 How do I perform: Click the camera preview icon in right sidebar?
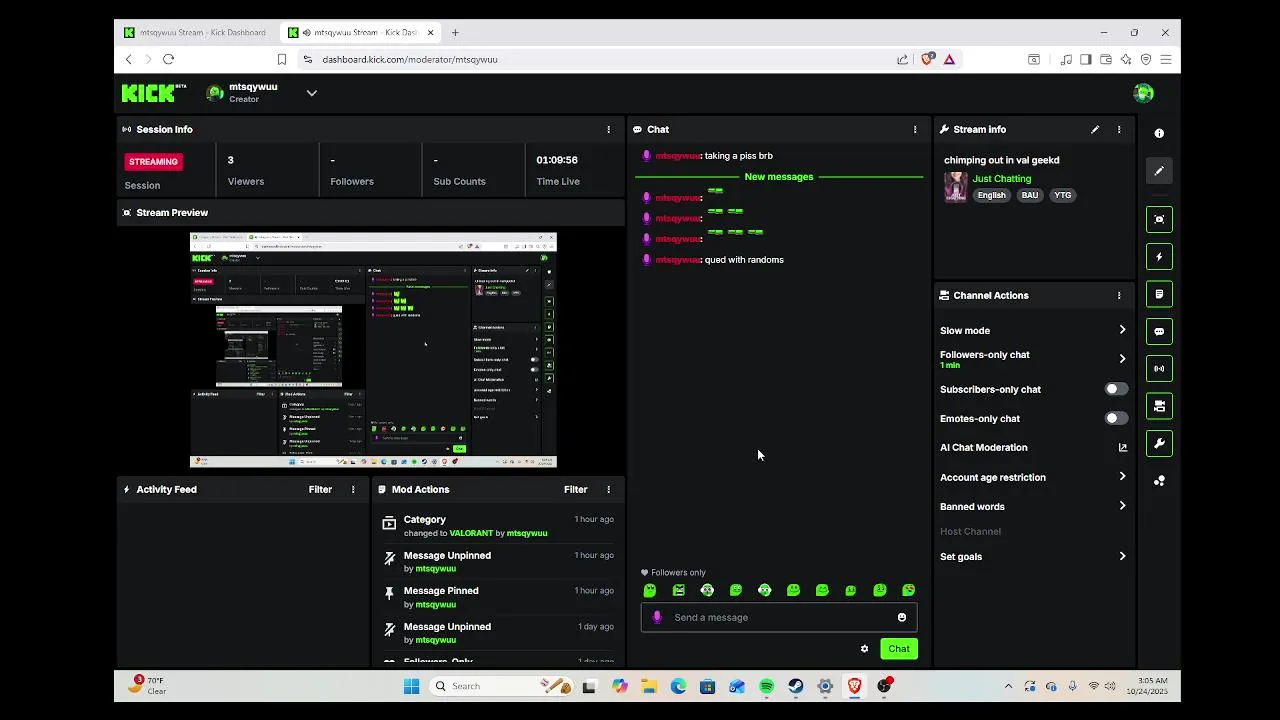coord(1159,406)
